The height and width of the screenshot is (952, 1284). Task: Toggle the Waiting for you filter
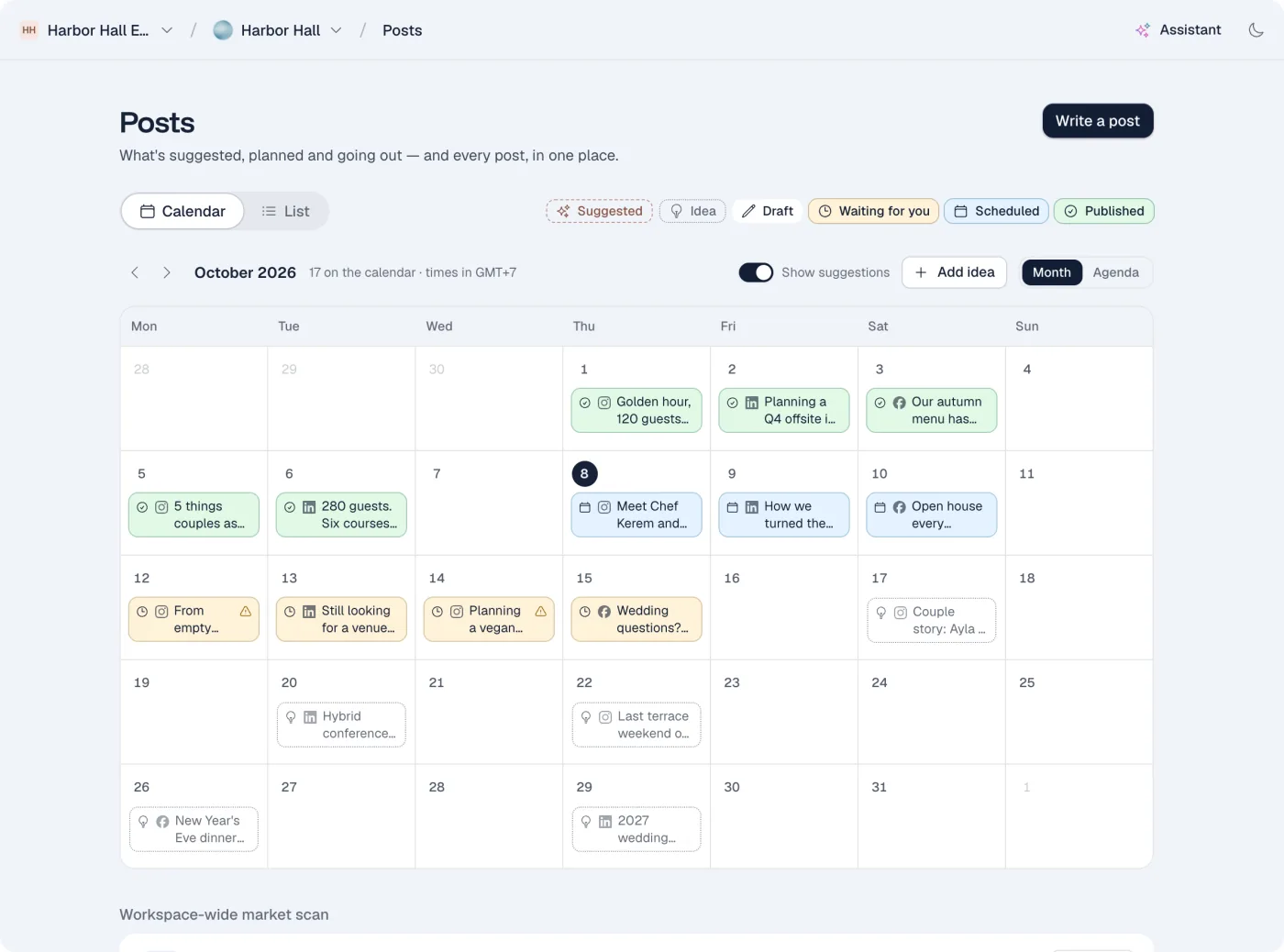[x=873, y=211]
